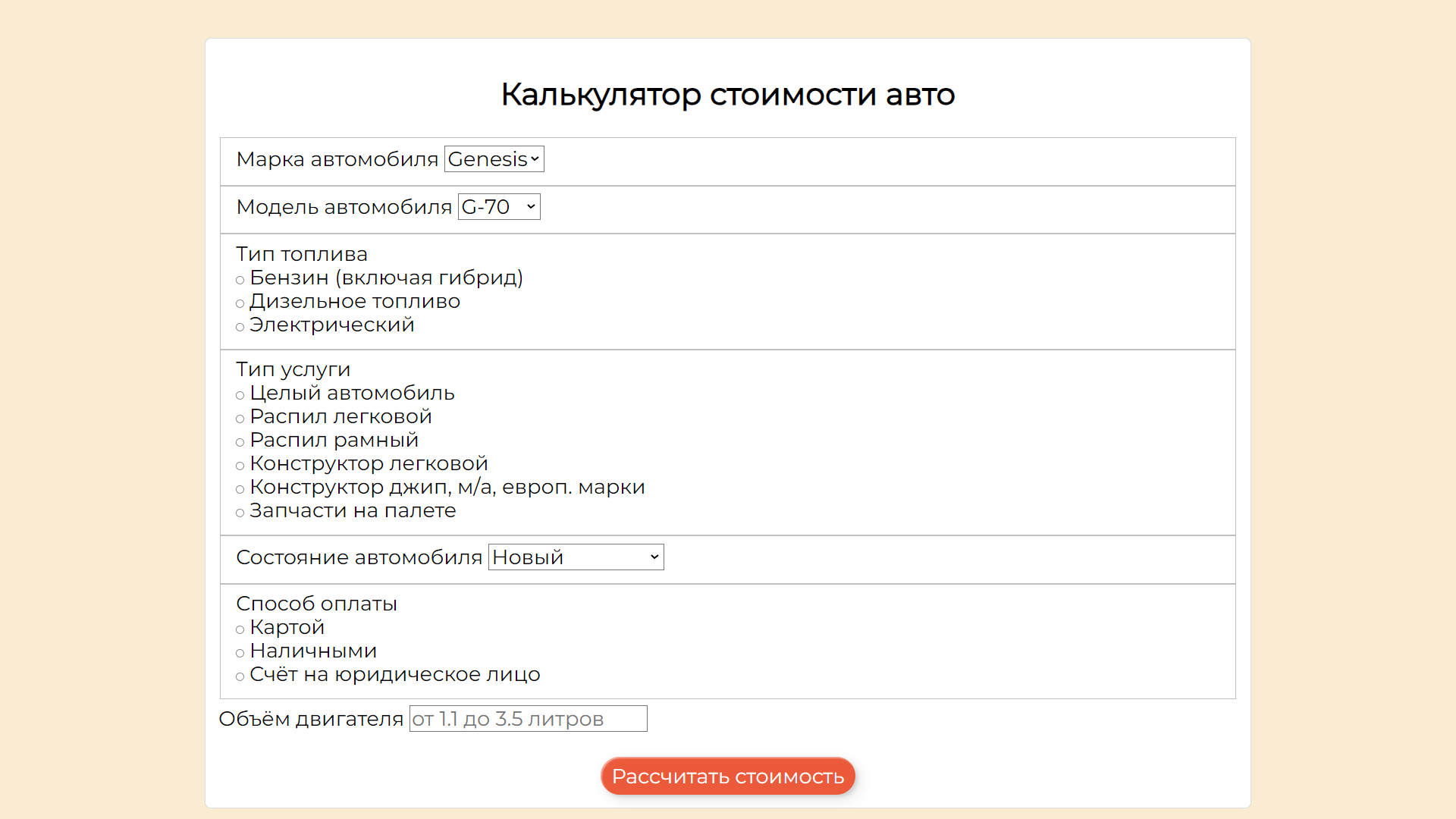Choose service type Распил легковой

(x=240, y=419)
